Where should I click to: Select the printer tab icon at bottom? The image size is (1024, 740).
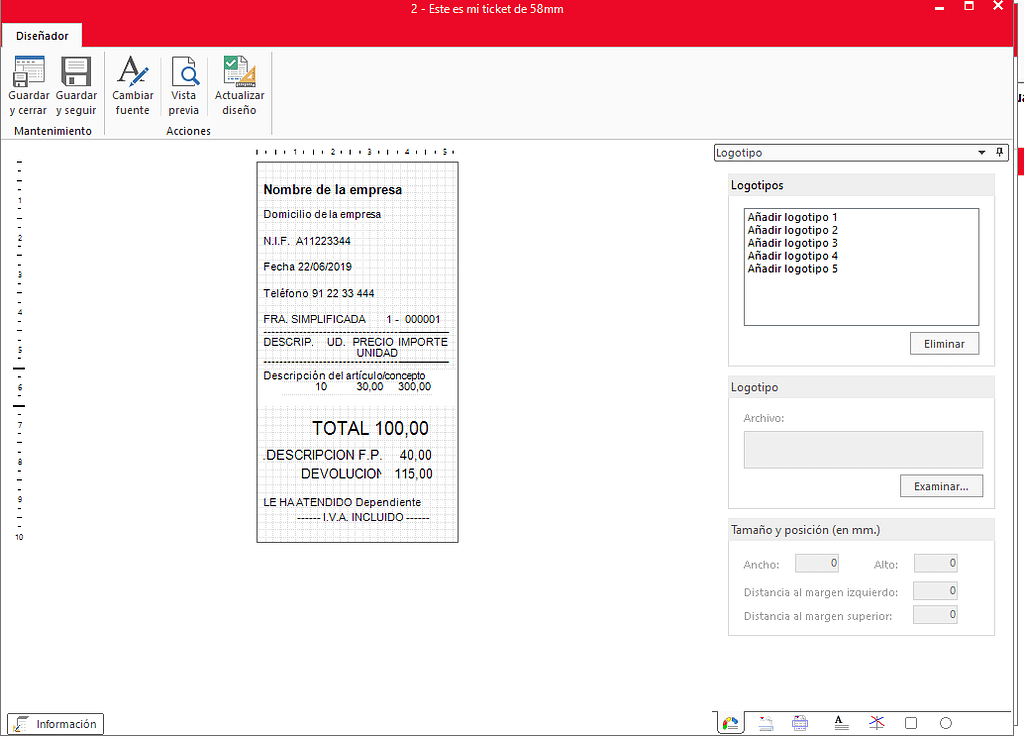click(800, 723)
